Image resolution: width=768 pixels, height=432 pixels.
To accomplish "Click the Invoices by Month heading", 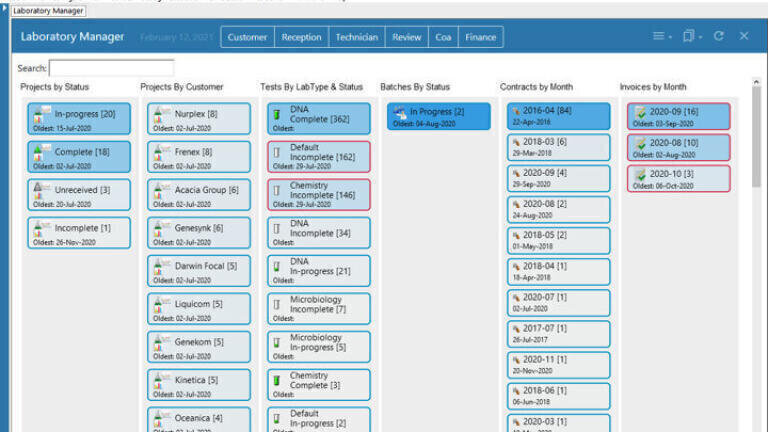I will (x=653, y=87).
